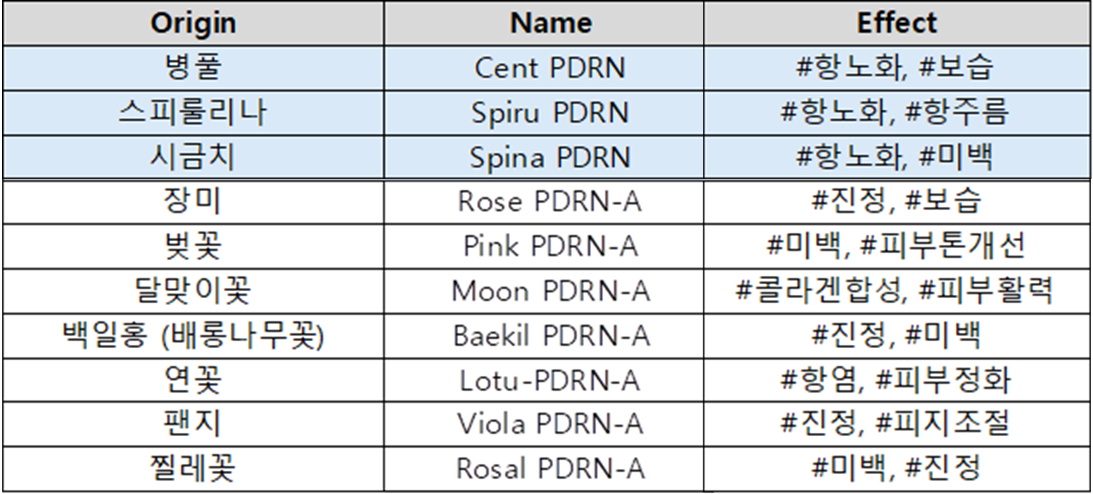The image size is (1093, 494).
Task: Select the Moon PDRN-A cell
Action: (550, 291)
